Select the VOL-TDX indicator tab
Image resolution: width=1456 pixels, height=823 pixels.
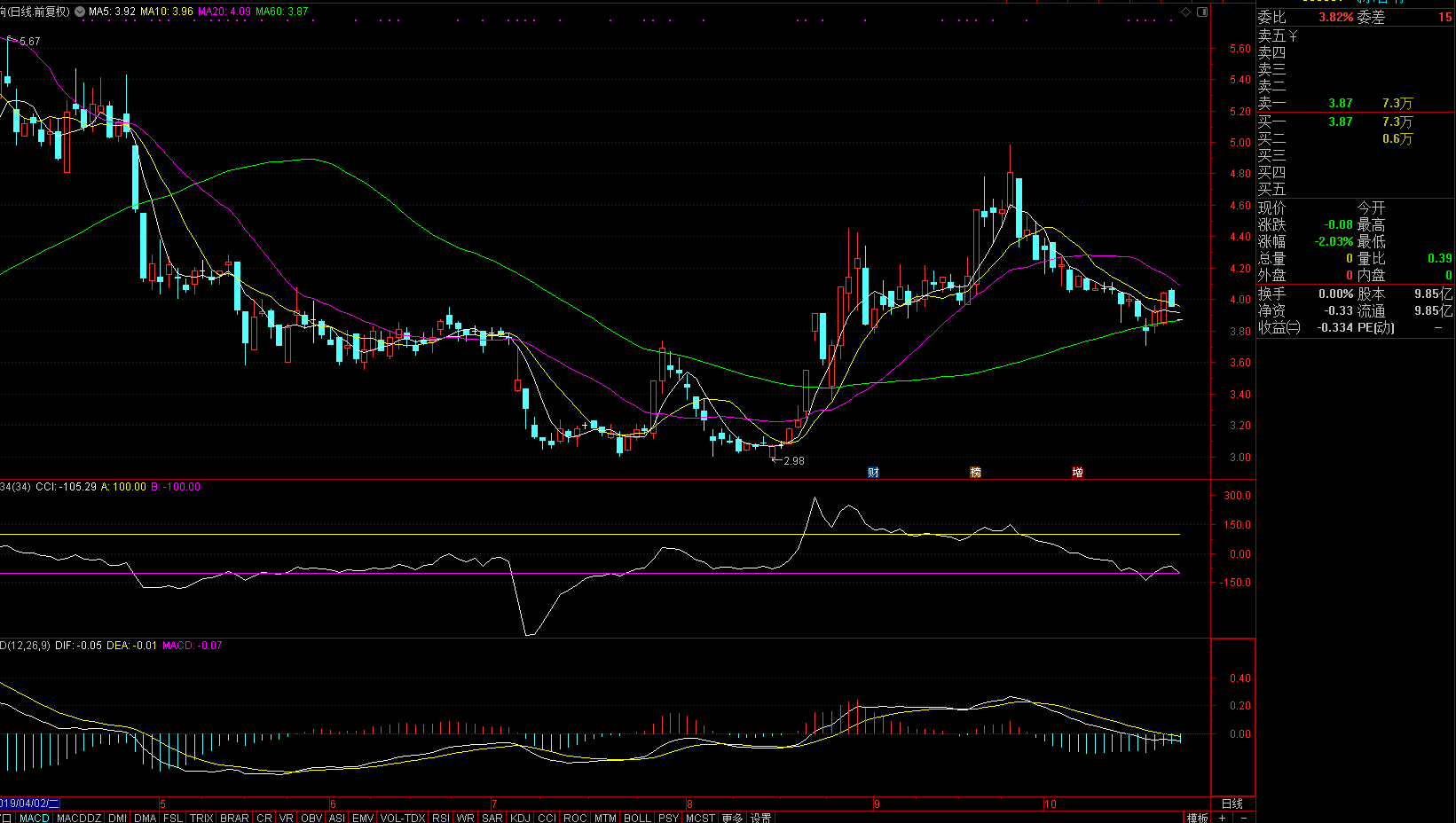403,818
